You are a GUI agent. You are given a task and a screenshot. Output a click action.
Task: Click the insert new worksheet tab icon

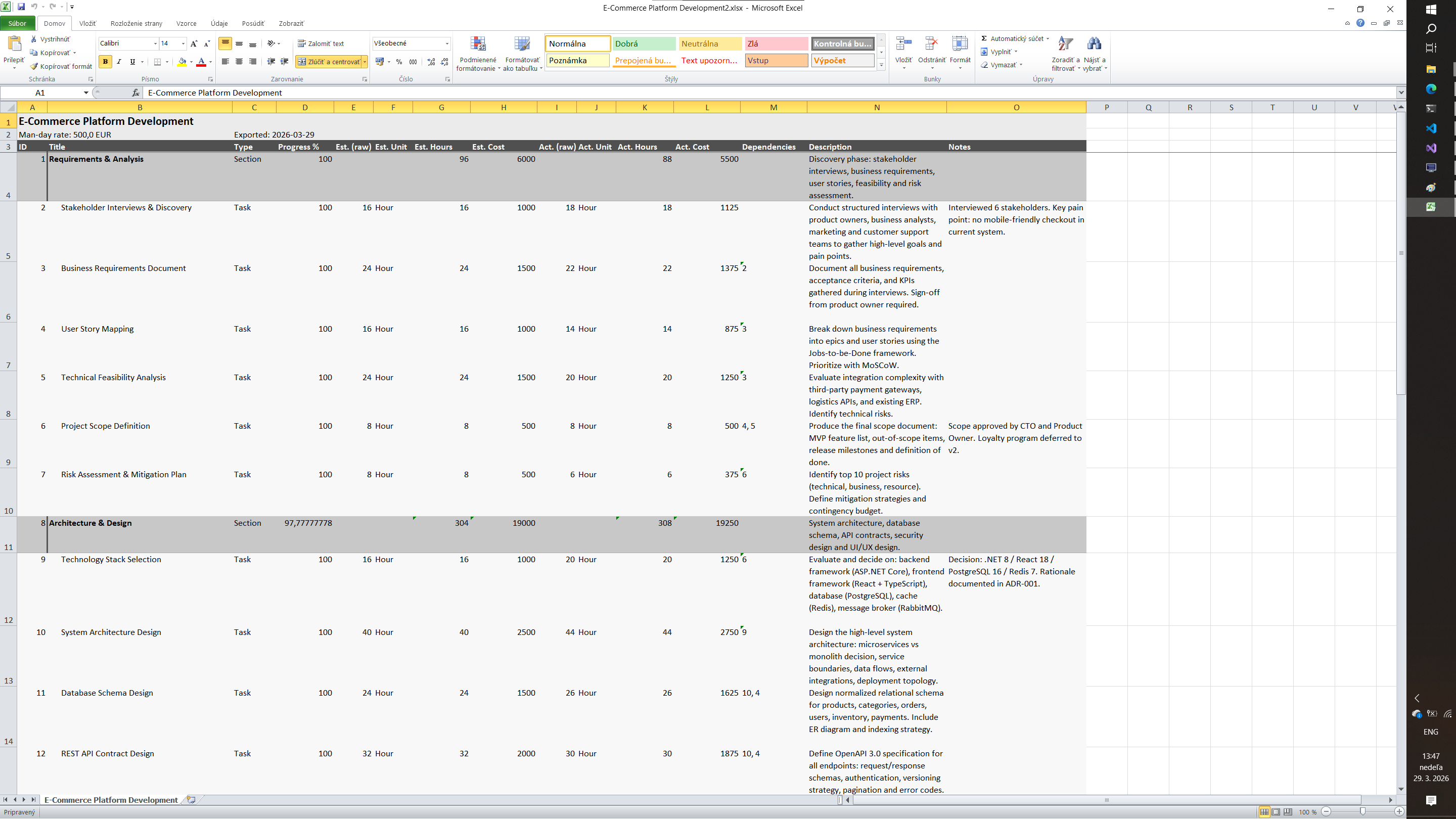pos(192,800)
